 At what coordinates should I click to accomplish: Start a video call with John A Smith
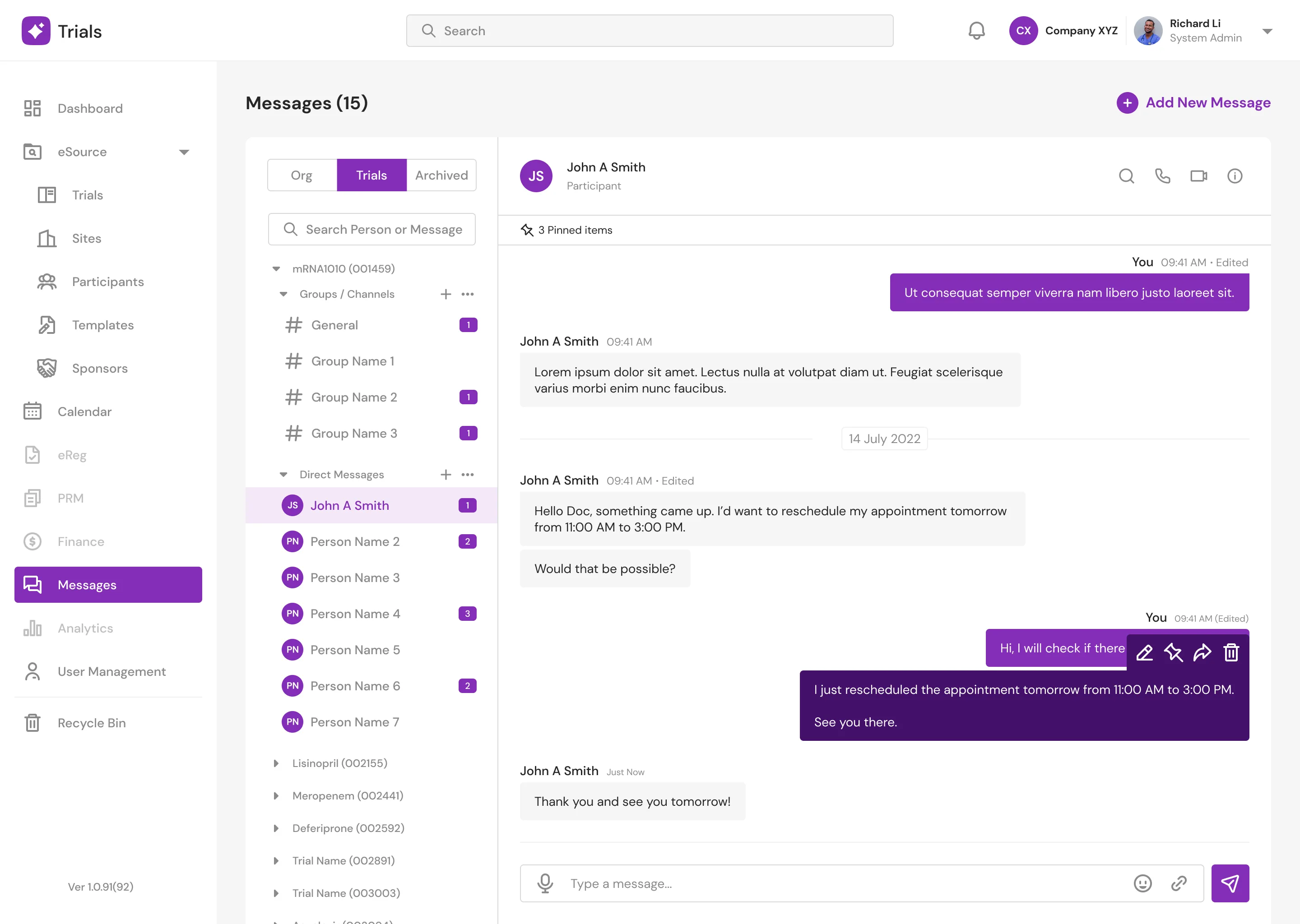click(x=1199, y=176)
